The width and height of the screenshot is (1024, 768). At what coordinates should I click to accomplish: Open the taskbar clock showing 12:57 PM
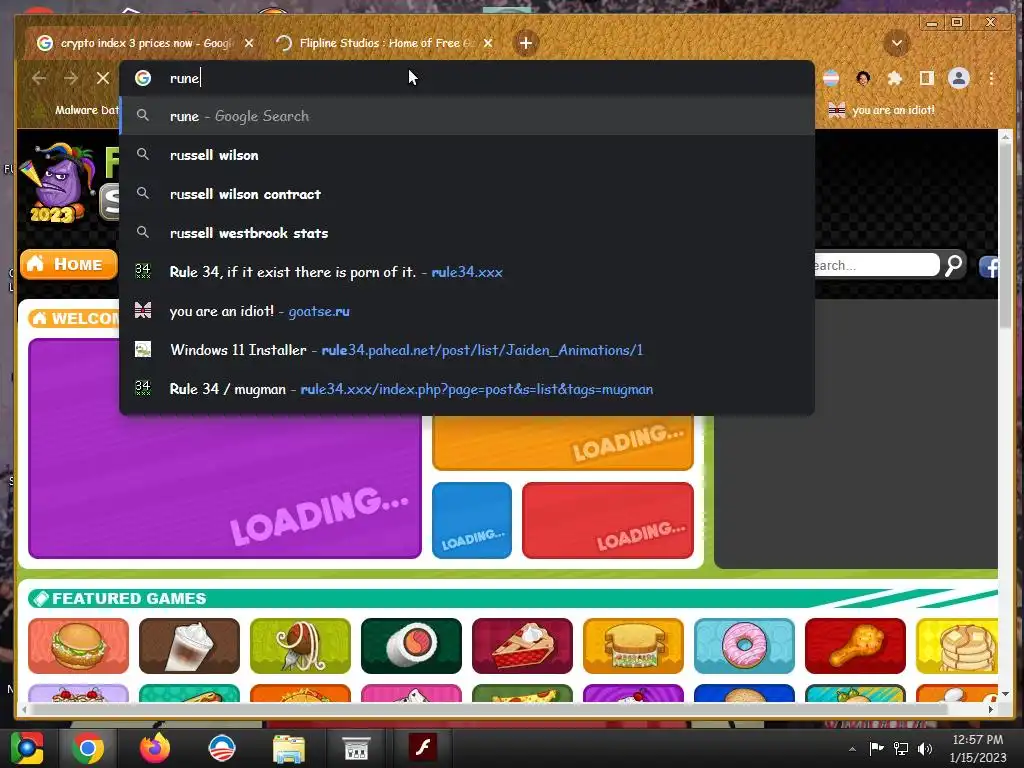(x=978, y=748)
